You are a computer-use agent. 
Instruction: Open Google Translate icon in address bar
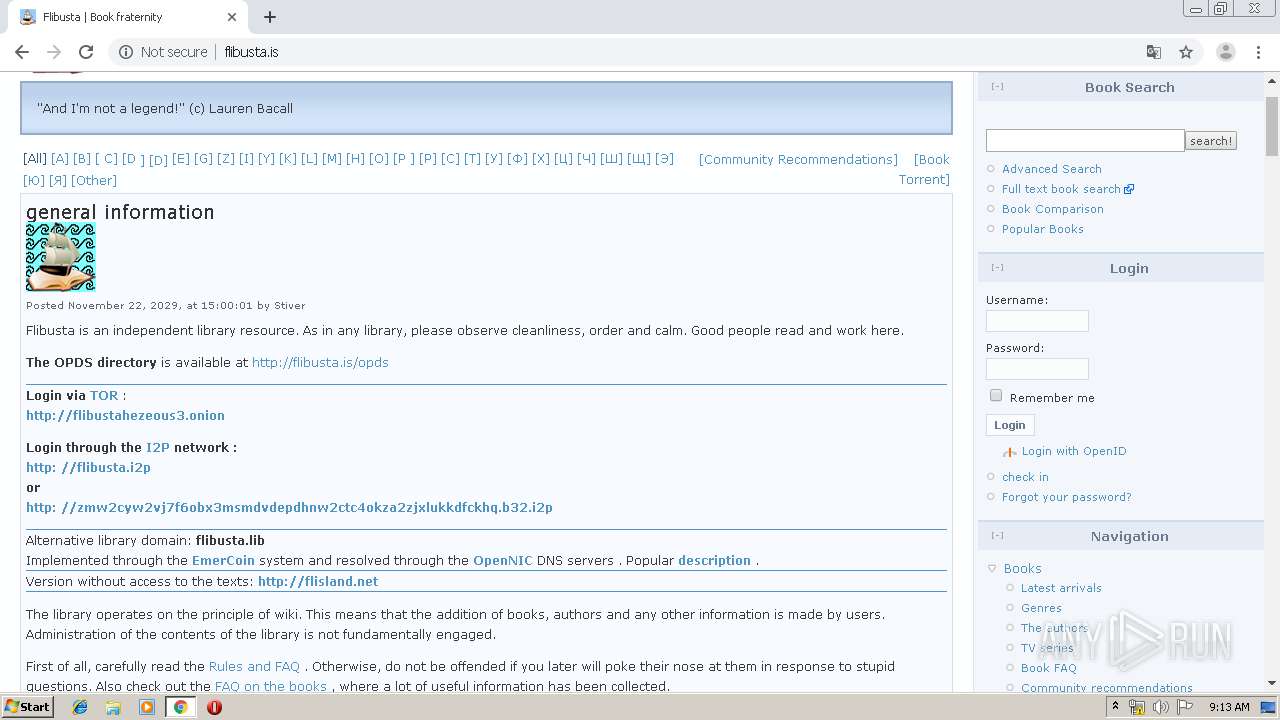[1154, 52]
